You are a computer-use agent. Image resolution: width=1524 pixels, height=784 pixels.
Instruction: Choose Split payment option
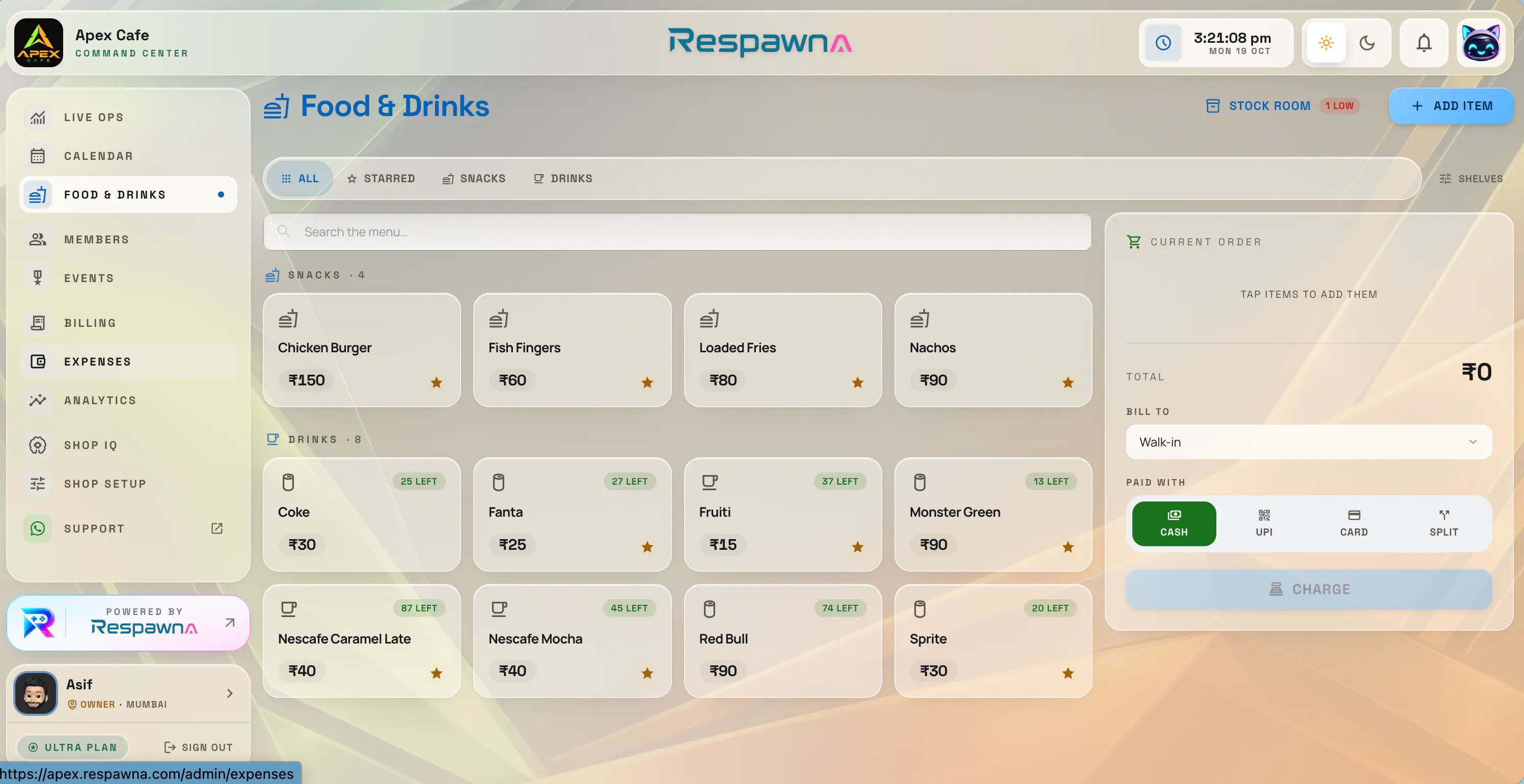(1444, 523)
